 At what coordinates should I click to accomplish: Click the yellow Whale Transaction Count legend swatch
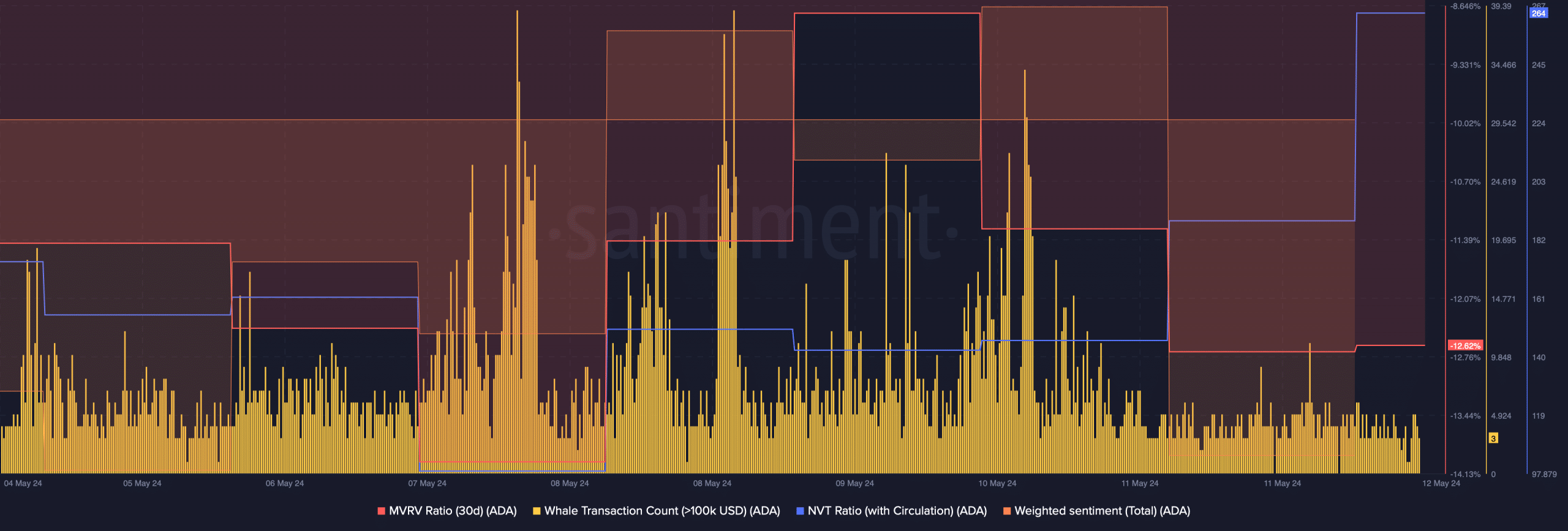(537, 511)
